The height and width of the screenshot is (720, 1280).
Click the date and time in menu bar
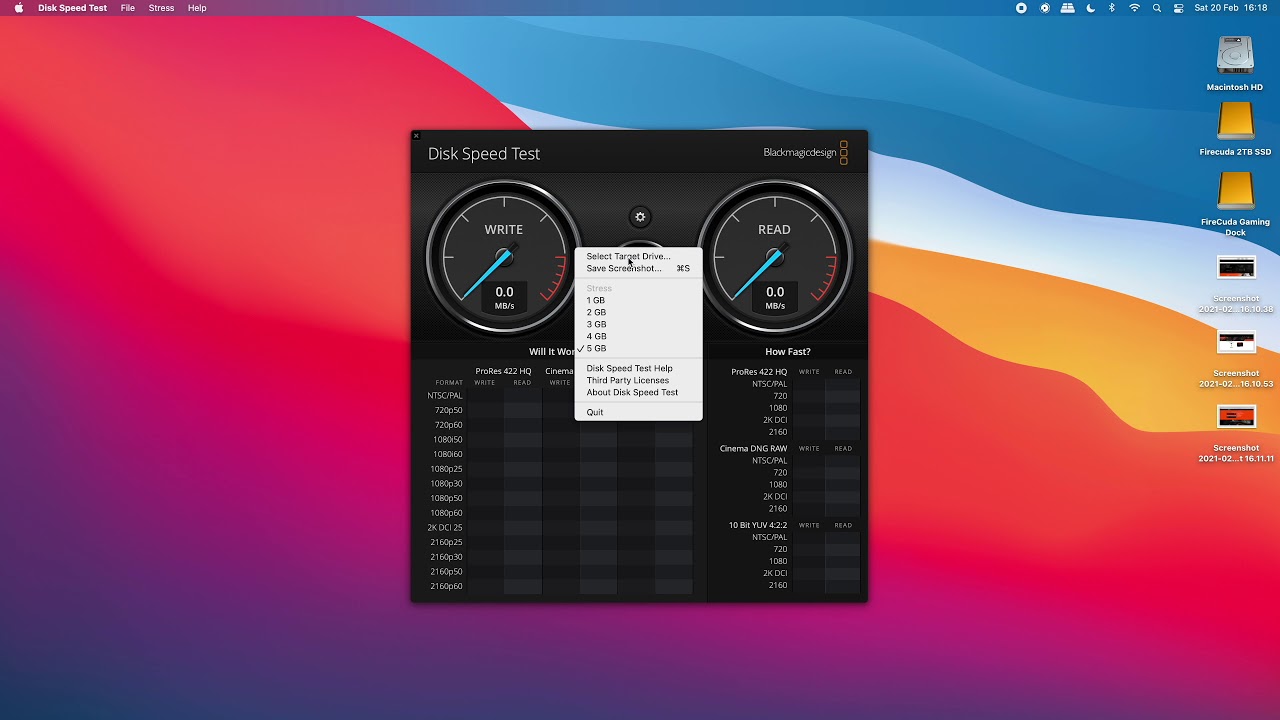click(1231, 8)
